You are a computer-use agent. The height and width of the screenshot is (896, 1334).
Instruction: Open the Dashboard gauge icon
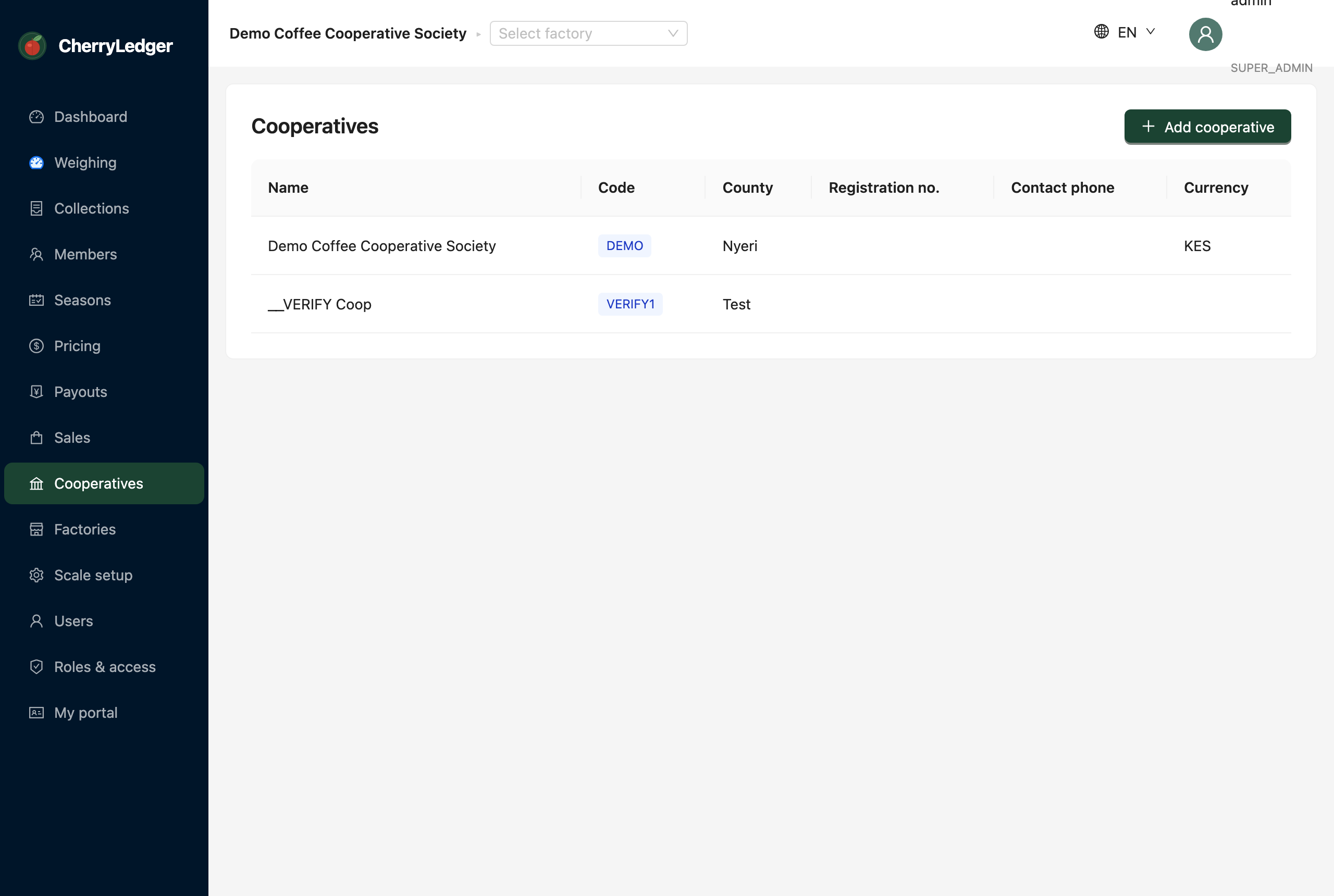click(36, 117)
